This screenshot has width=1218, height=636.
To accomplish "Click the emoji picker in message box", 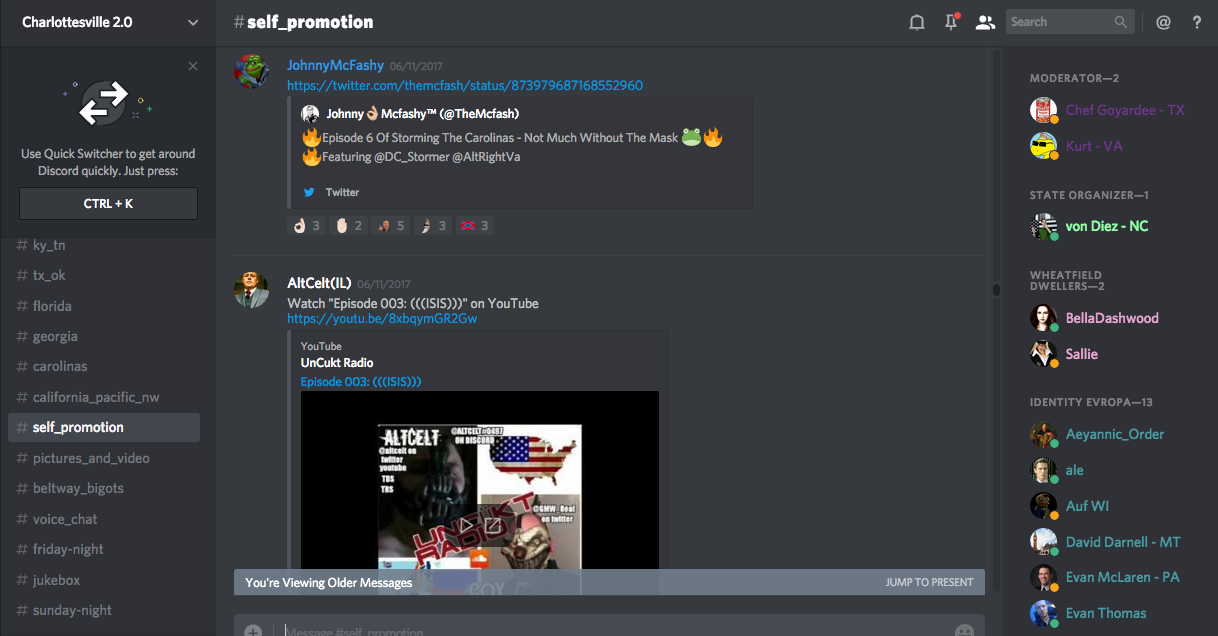I will tap(964, 630).
